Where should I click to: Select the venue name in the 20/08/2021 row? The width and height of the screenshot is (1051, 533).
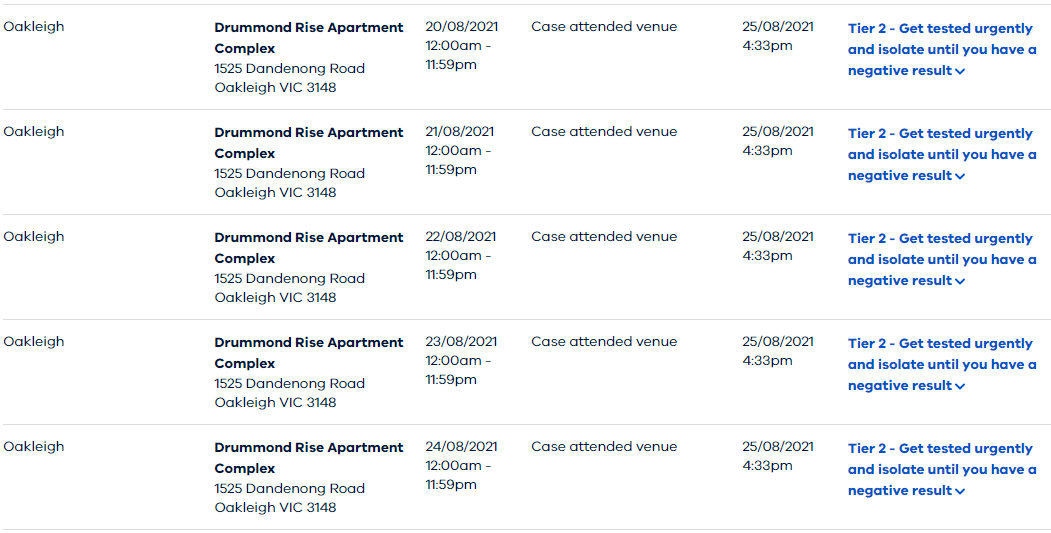308,37
